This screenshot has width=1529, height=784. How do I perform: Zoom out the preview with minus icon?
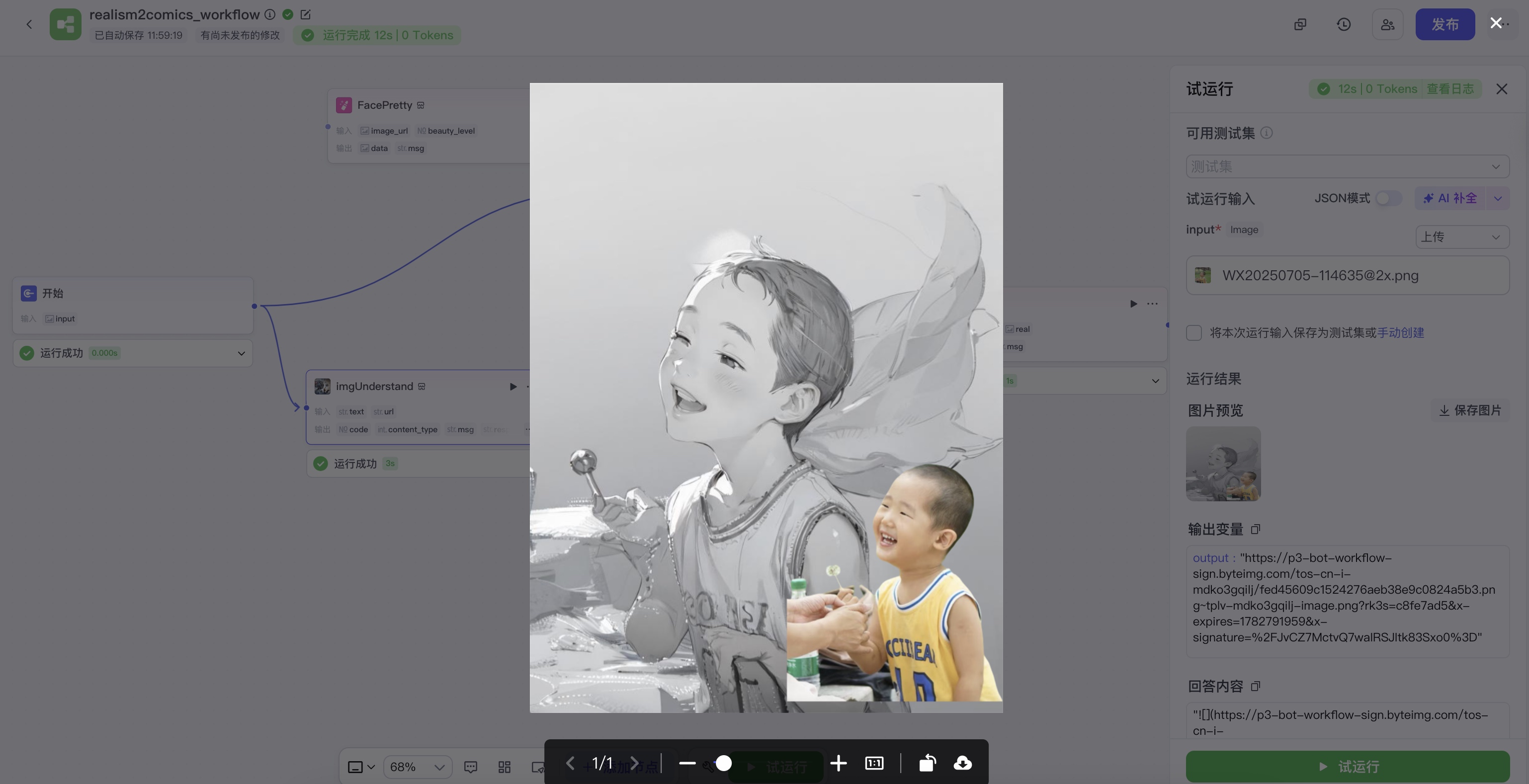point(687,763)
